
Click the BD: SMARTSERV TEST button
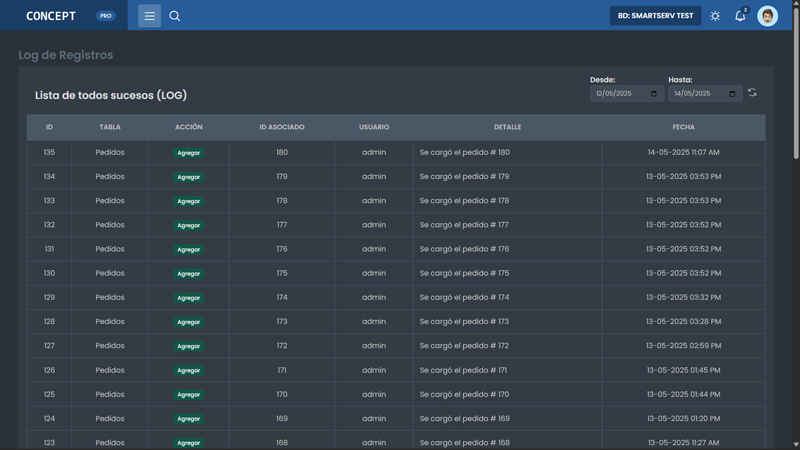coord(655,16)
